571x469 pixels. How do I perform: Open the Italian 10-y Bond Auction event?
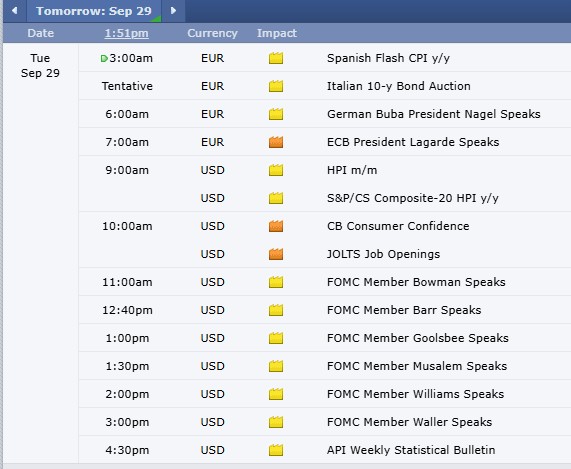(399, 86)
